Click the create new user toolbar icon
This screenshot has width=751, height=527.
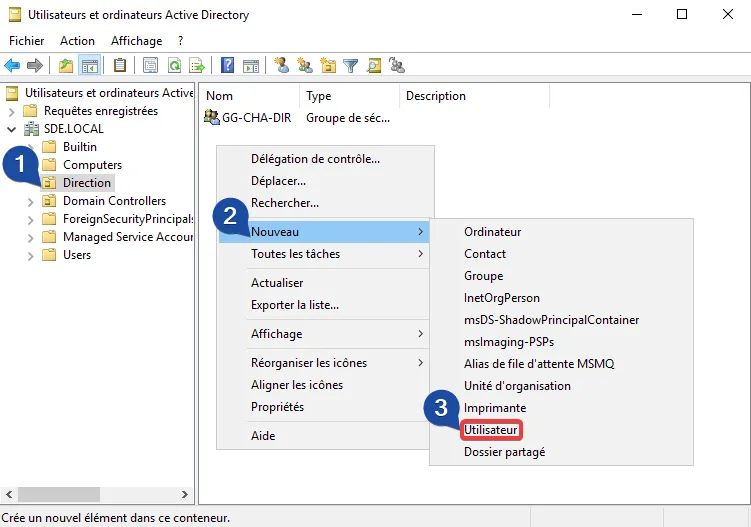(282, 66)
